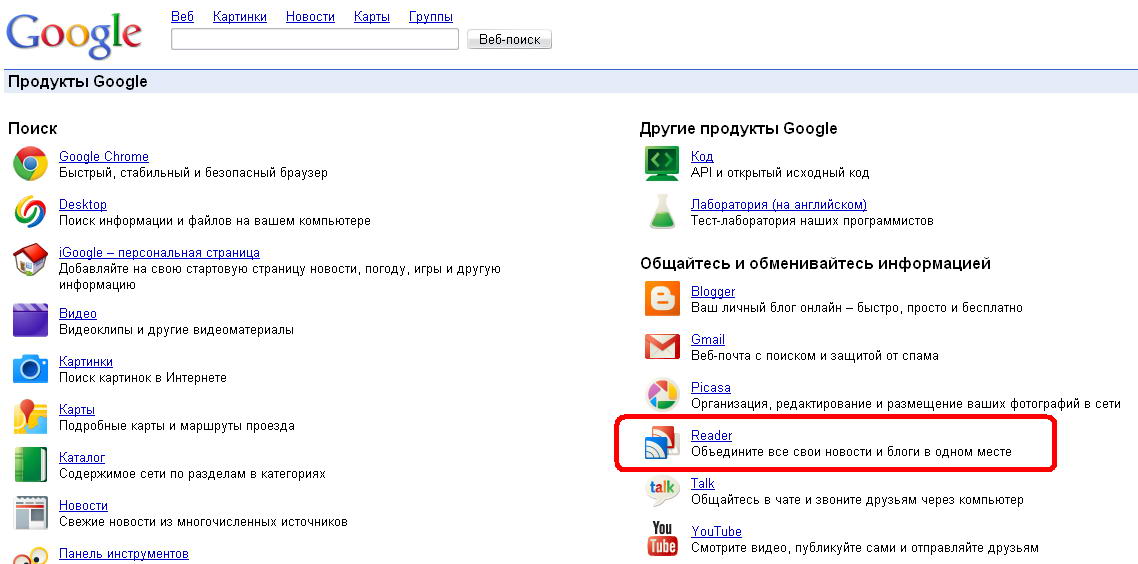The height and width of the screenshot is (564, 1138).
Task: Open the Gmail link
Action: coord(708,339)
